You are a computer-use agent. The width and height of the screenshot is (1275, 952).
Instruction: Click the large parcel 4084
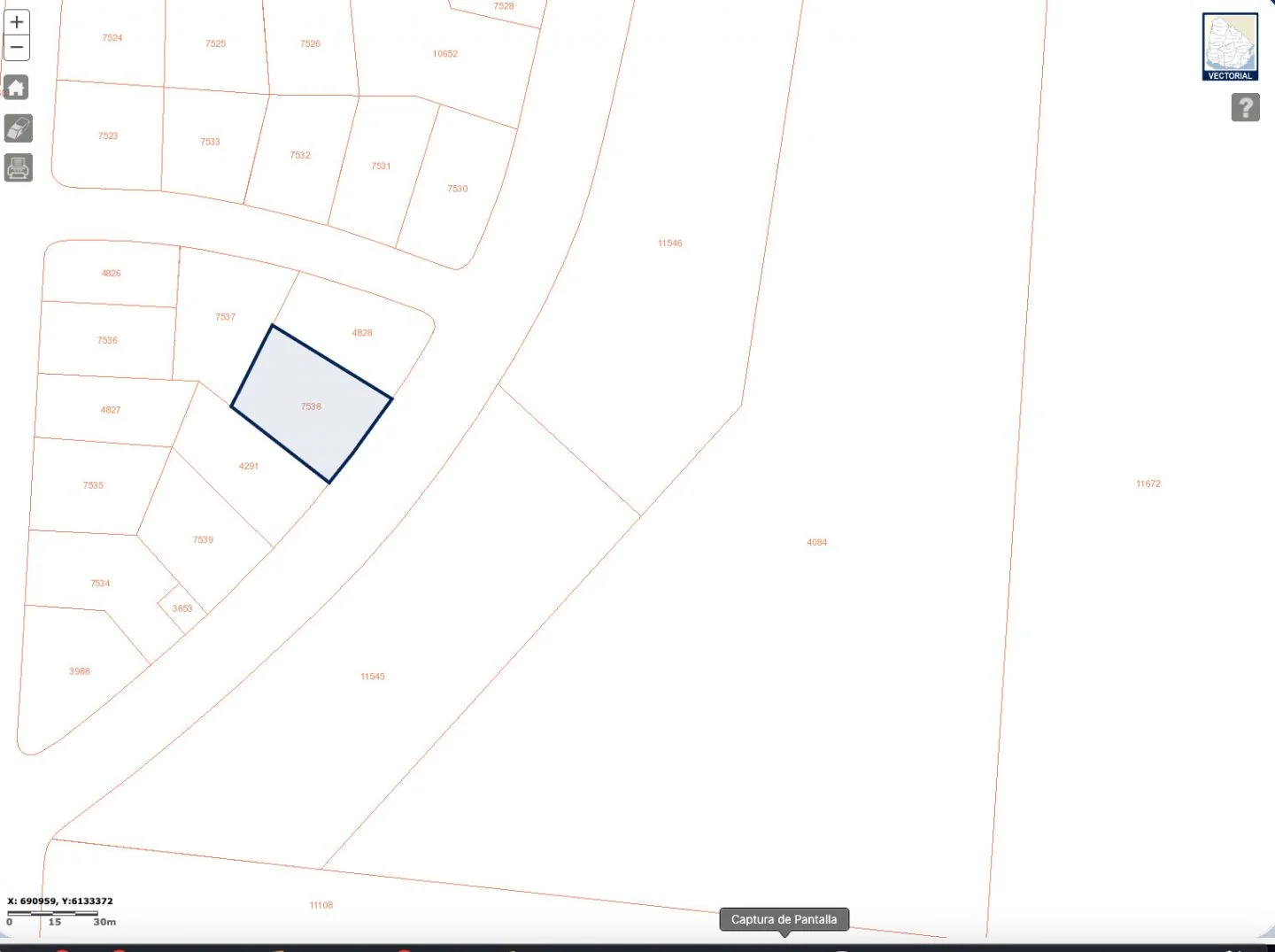click(x=816, y=542)
